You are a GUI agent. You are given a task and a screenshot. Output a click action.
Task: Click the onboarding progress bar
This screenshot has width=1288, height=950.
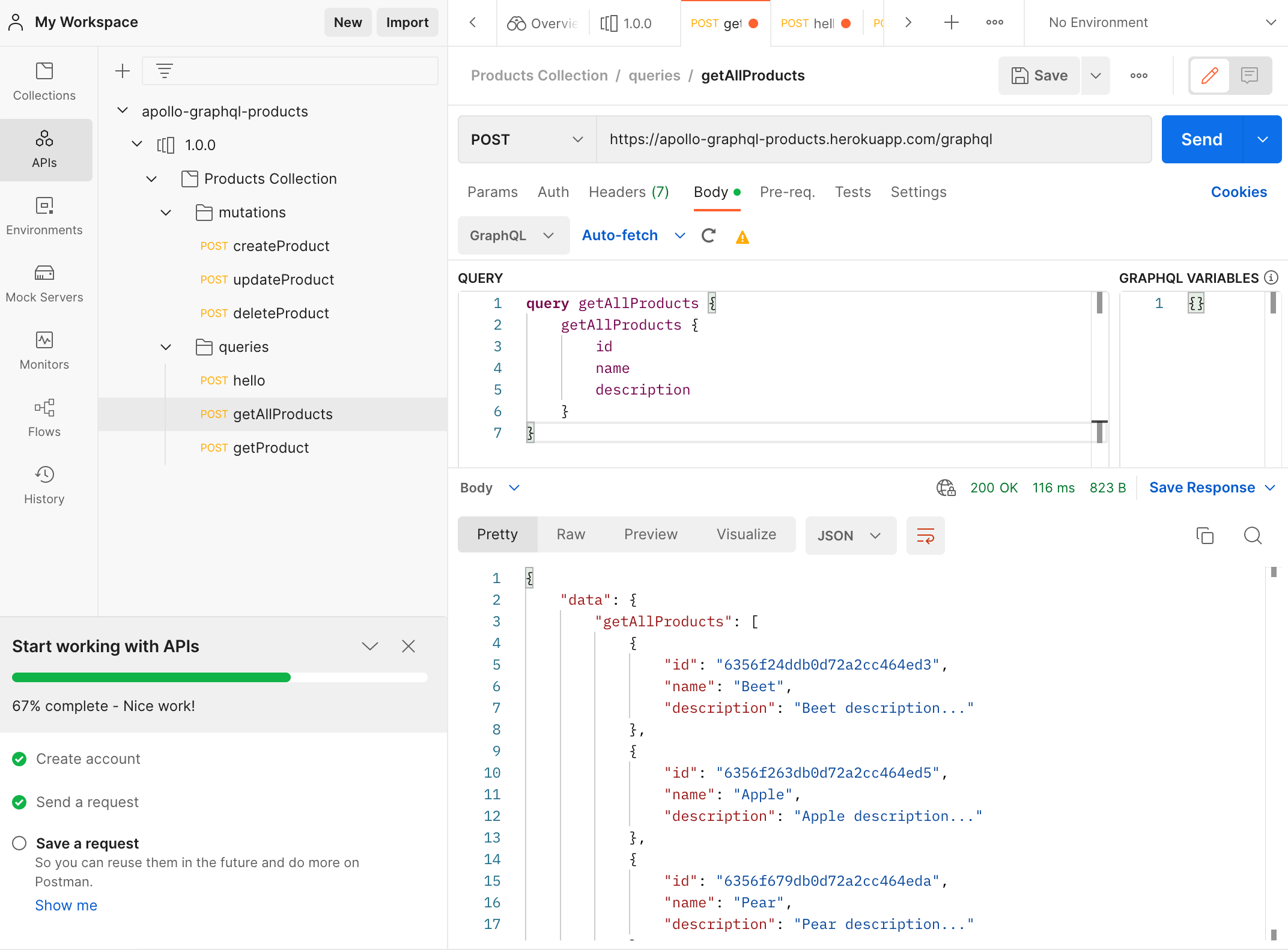[x=219, y=677]
